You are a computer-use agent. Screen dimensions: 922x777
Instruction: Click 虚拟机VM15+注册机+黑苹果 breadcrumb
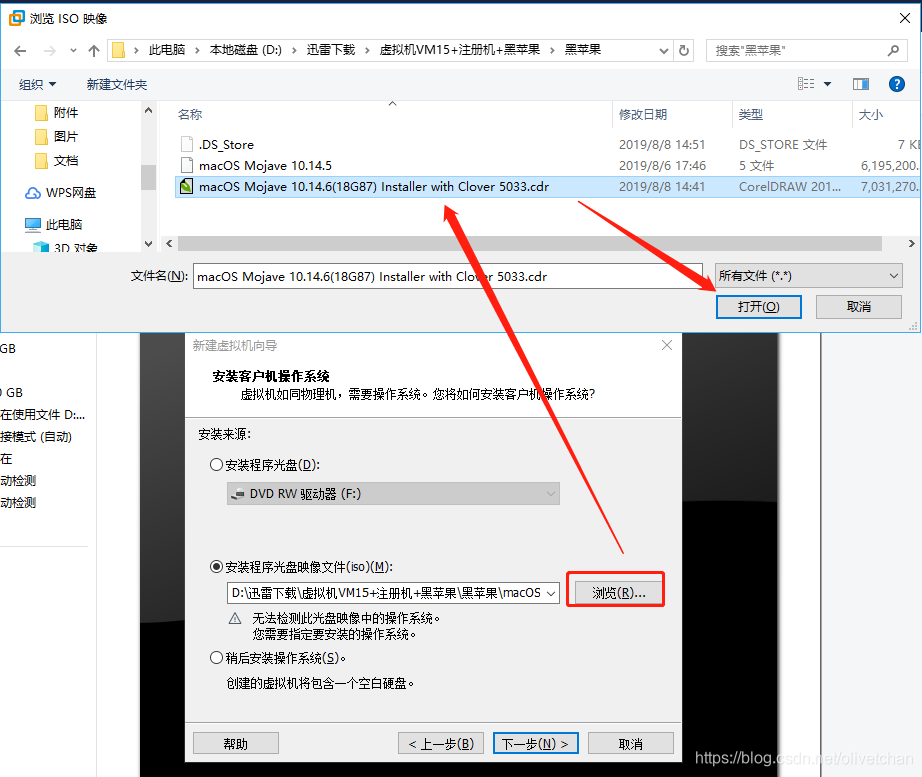click(x=459, y=50)
